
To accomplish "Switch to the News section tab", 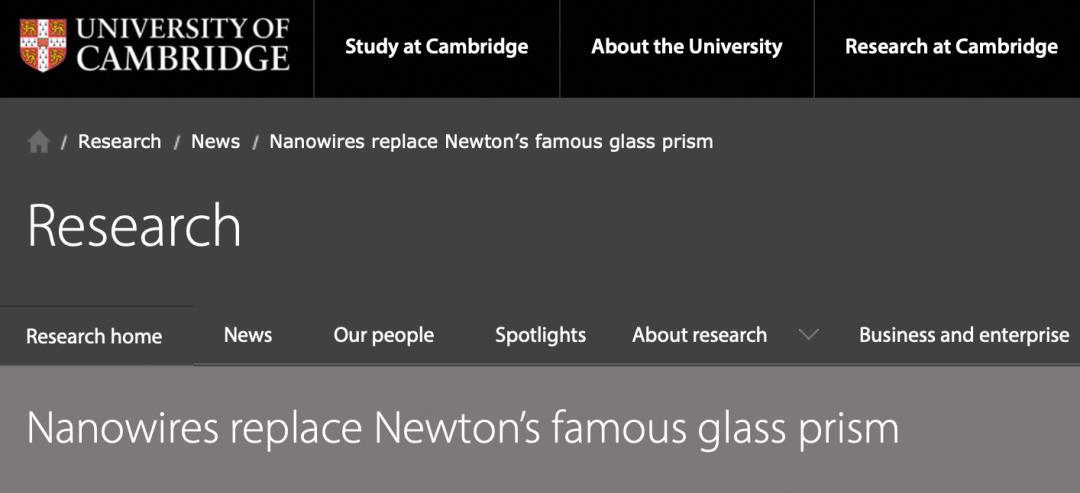I will 248,335.
